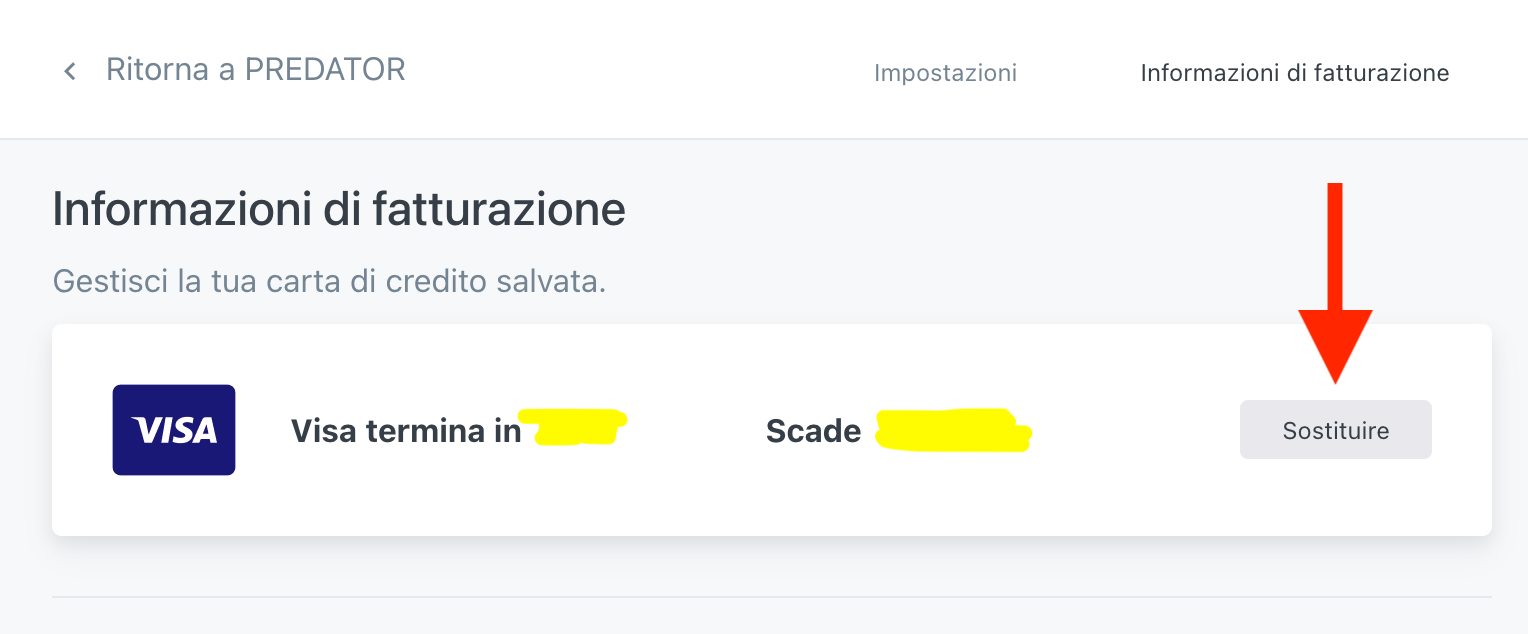
Task: Select the Informazioni di fatturazione tab
Action: tap(1294, 73)
